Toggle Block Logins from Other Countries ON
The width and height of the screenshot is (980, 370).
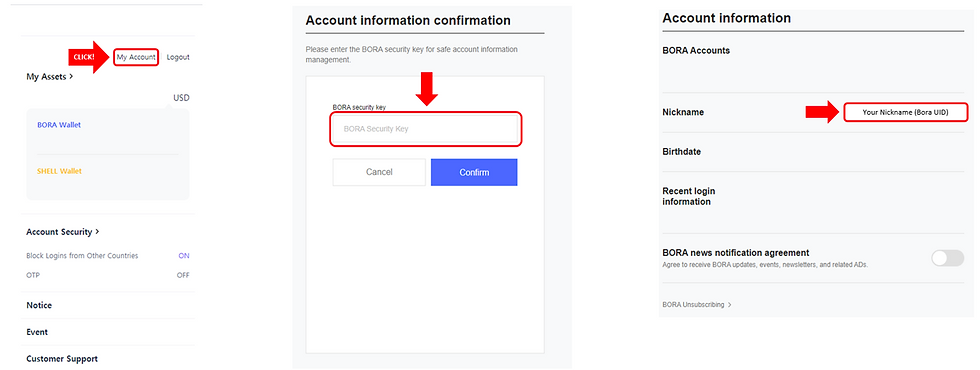(184, 256)
